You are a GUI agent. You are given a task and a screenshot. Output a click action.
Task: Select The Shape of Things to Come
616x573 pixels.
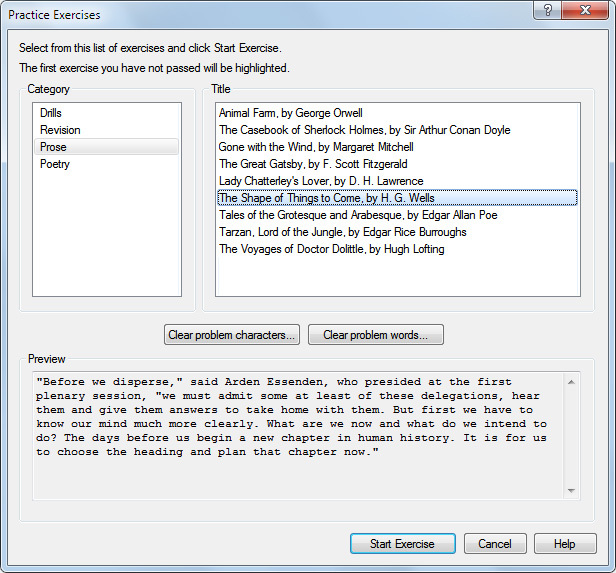pos(397,198)
